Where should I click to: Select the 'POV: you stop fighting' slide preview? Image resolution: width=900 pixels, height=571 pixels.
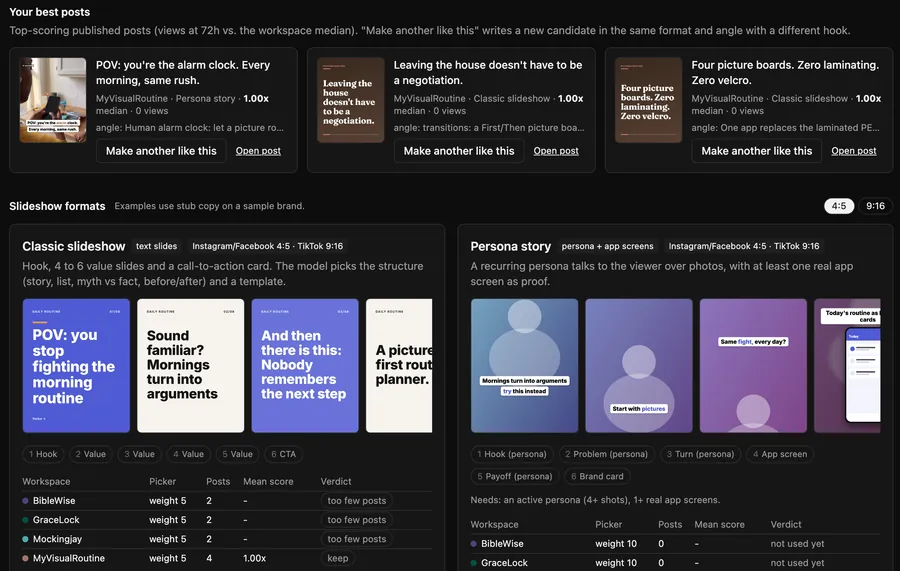(76, 366)
